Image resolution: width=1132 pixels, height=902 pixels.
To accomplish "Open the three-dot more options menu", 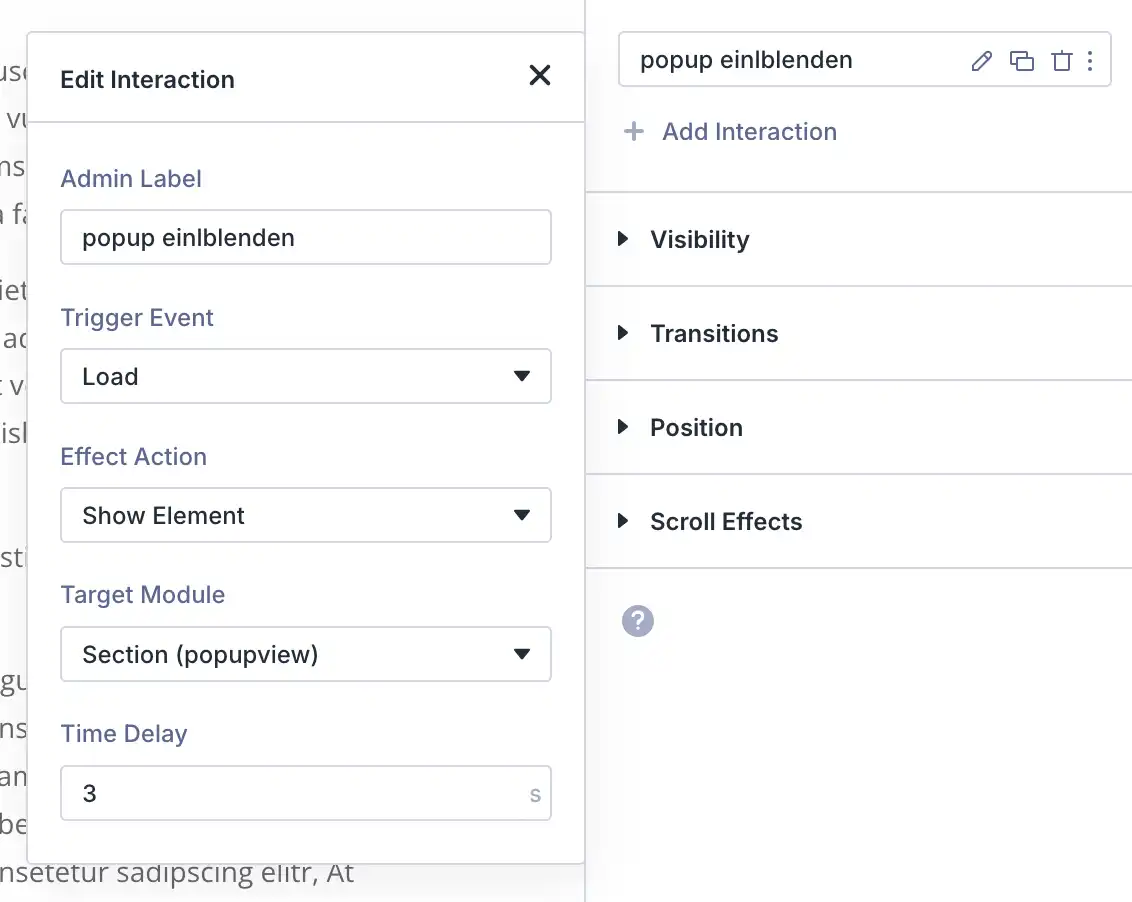I will [1090, 61].
